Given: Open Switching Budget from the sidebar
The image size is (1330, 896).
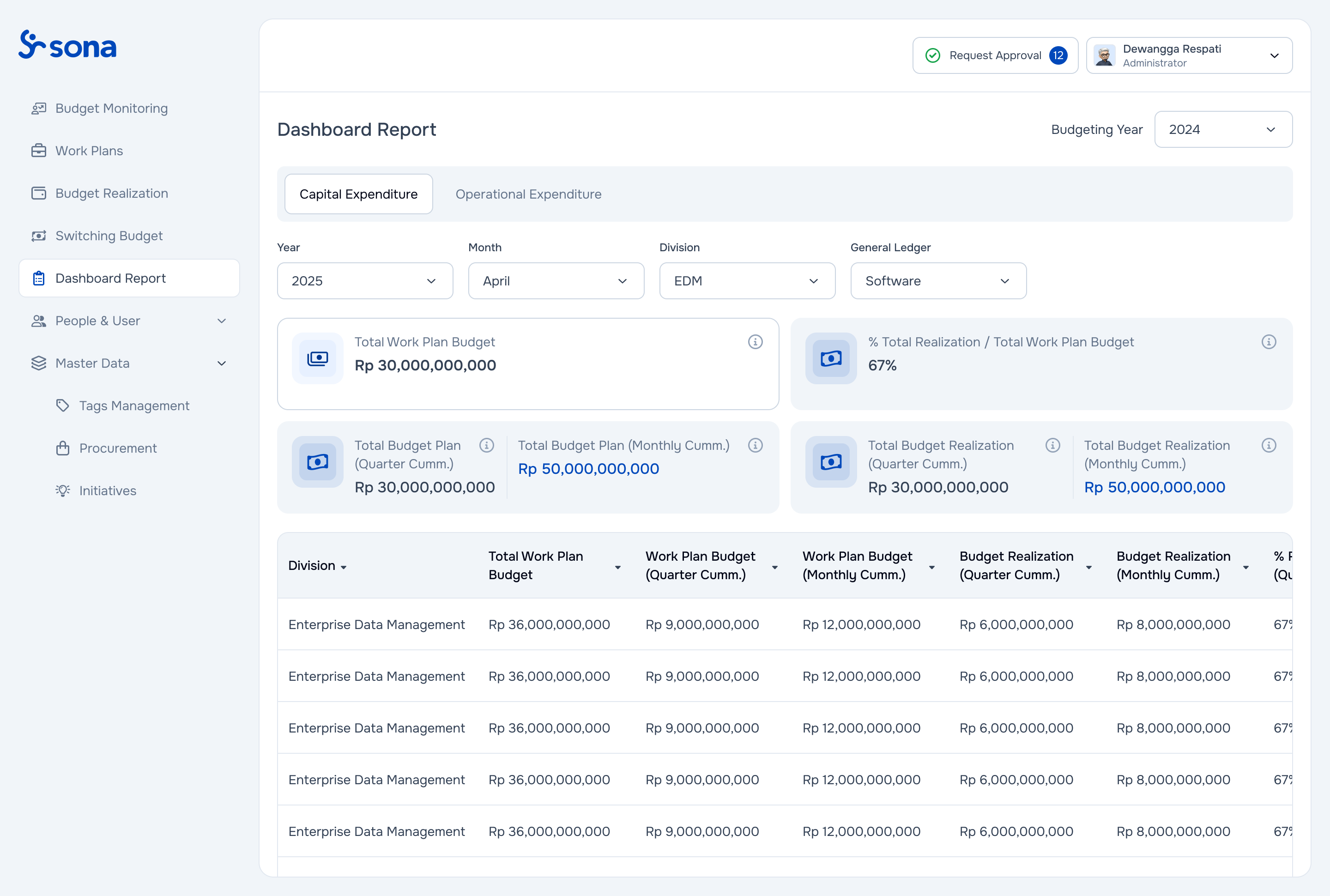Looking at the screenshot, I should 129,236.
